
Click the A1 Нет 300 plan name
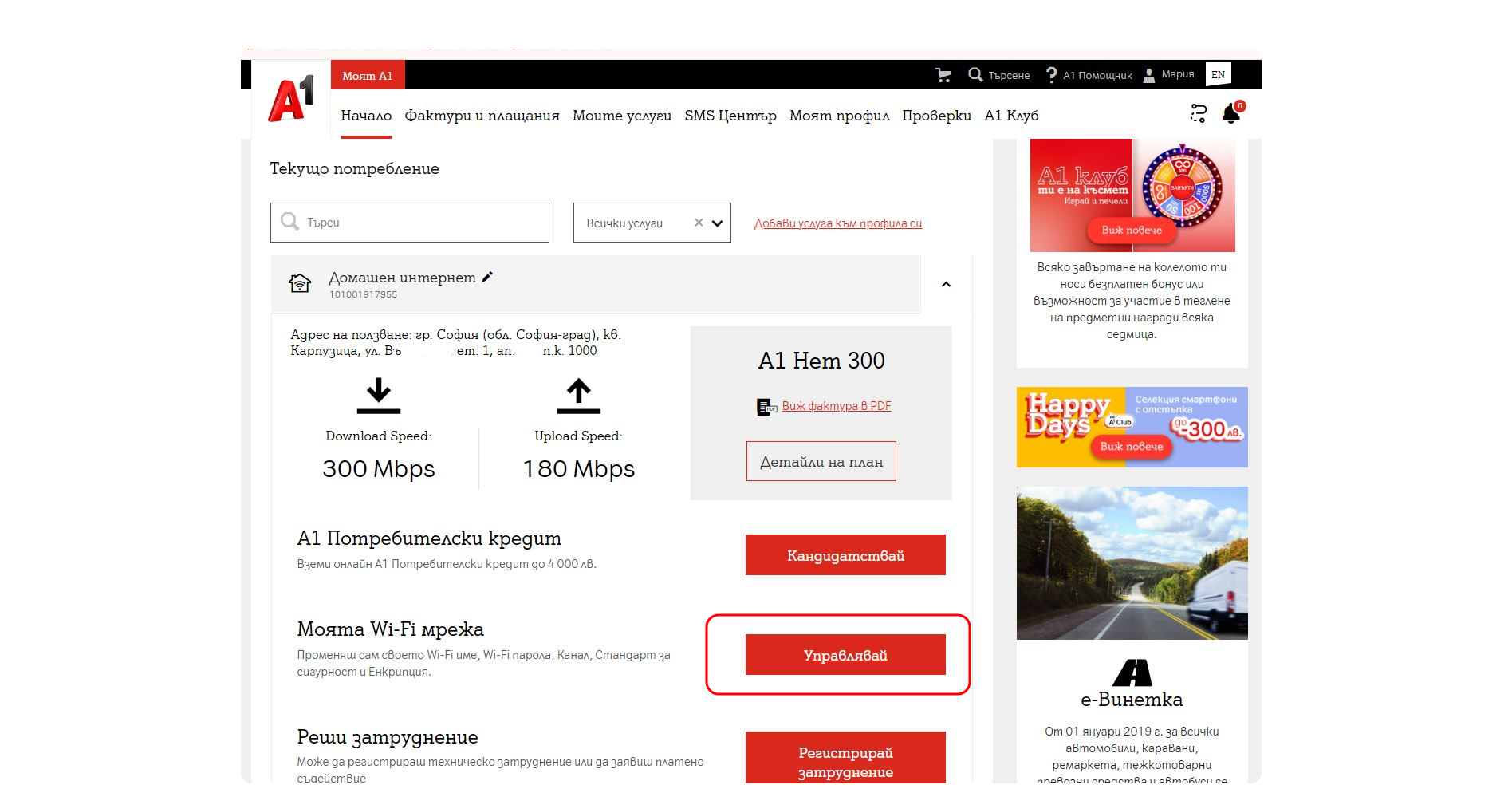821,361
